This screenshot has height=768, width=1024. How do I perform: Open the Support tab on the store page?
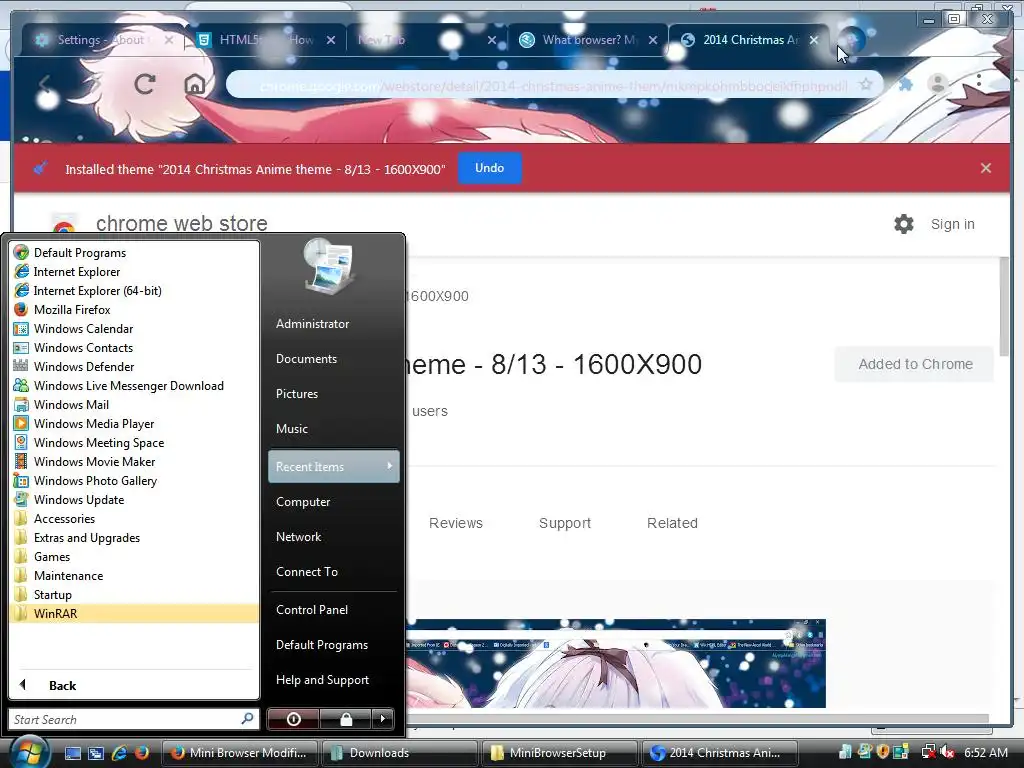pos(565,523)
